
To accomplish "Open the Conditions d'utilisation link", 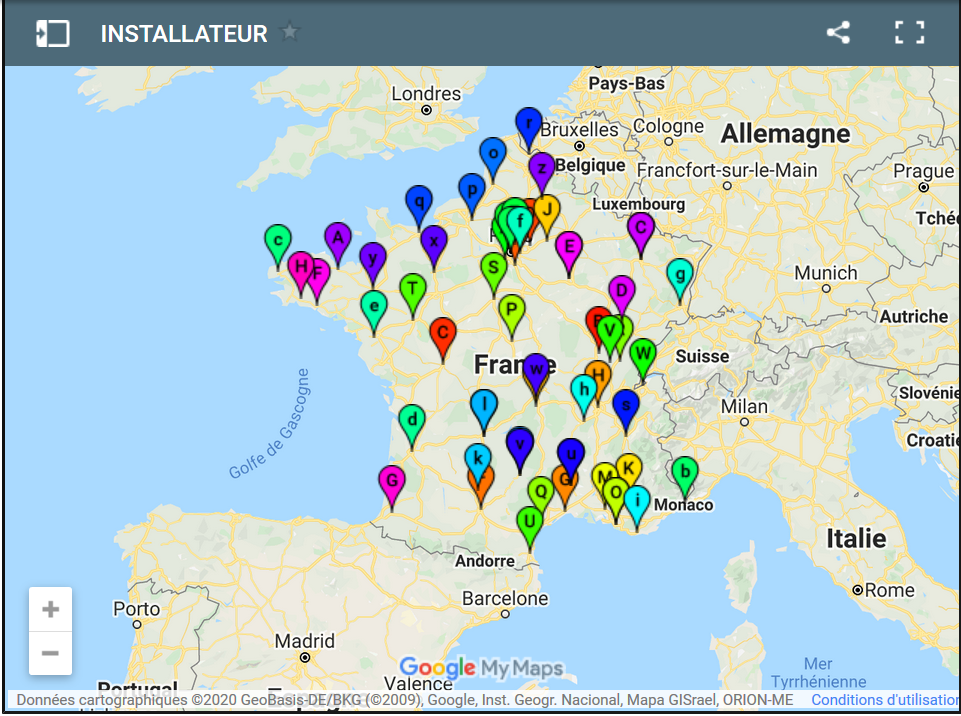I will pos(886,699).
